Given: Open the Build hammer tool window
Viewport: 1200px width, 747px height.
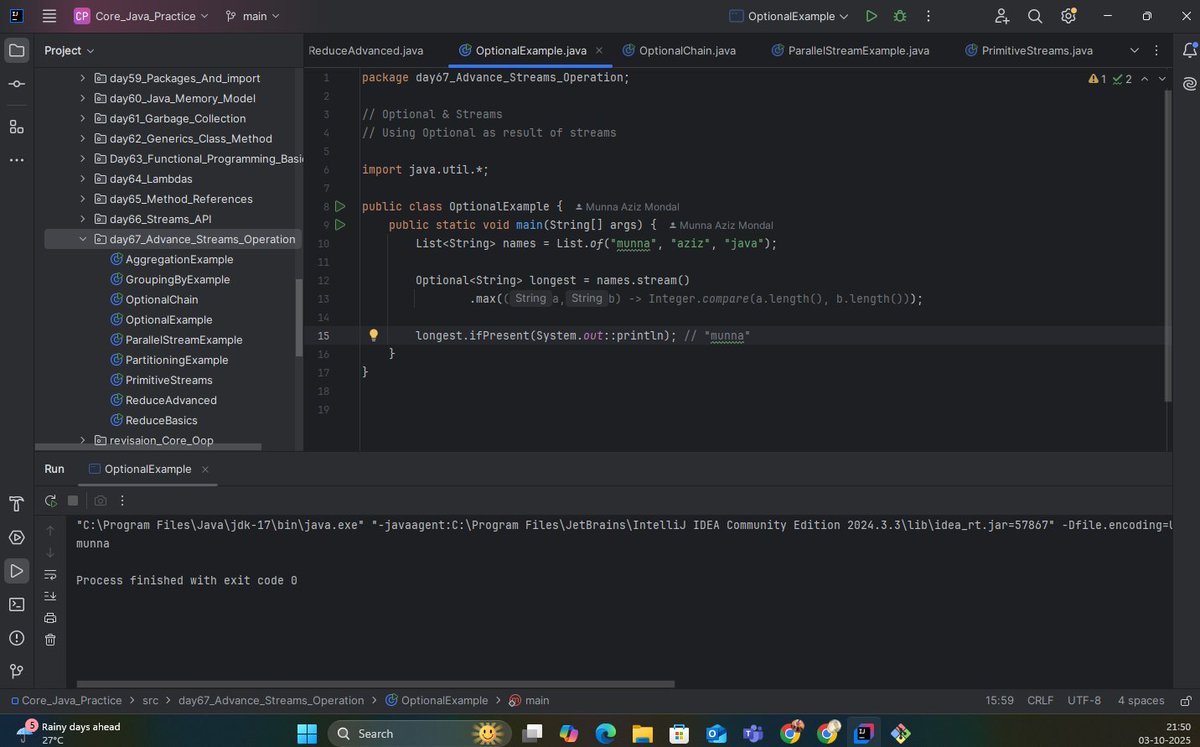Looking at the screenshot, I should pos(16,502).
